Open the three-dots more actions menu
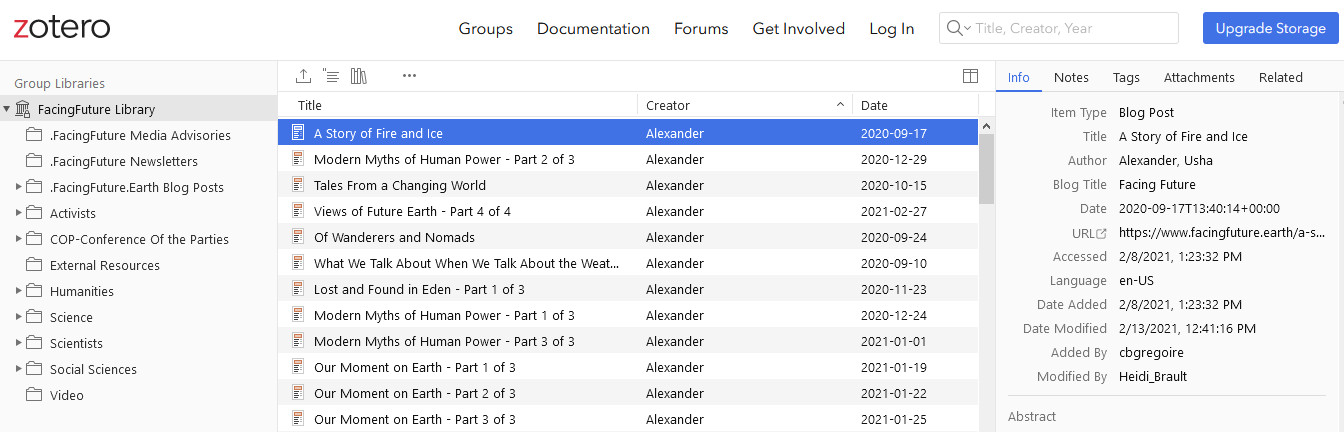Image resolution: width=1344 pixels, height=432 pixels. (409, 76)
